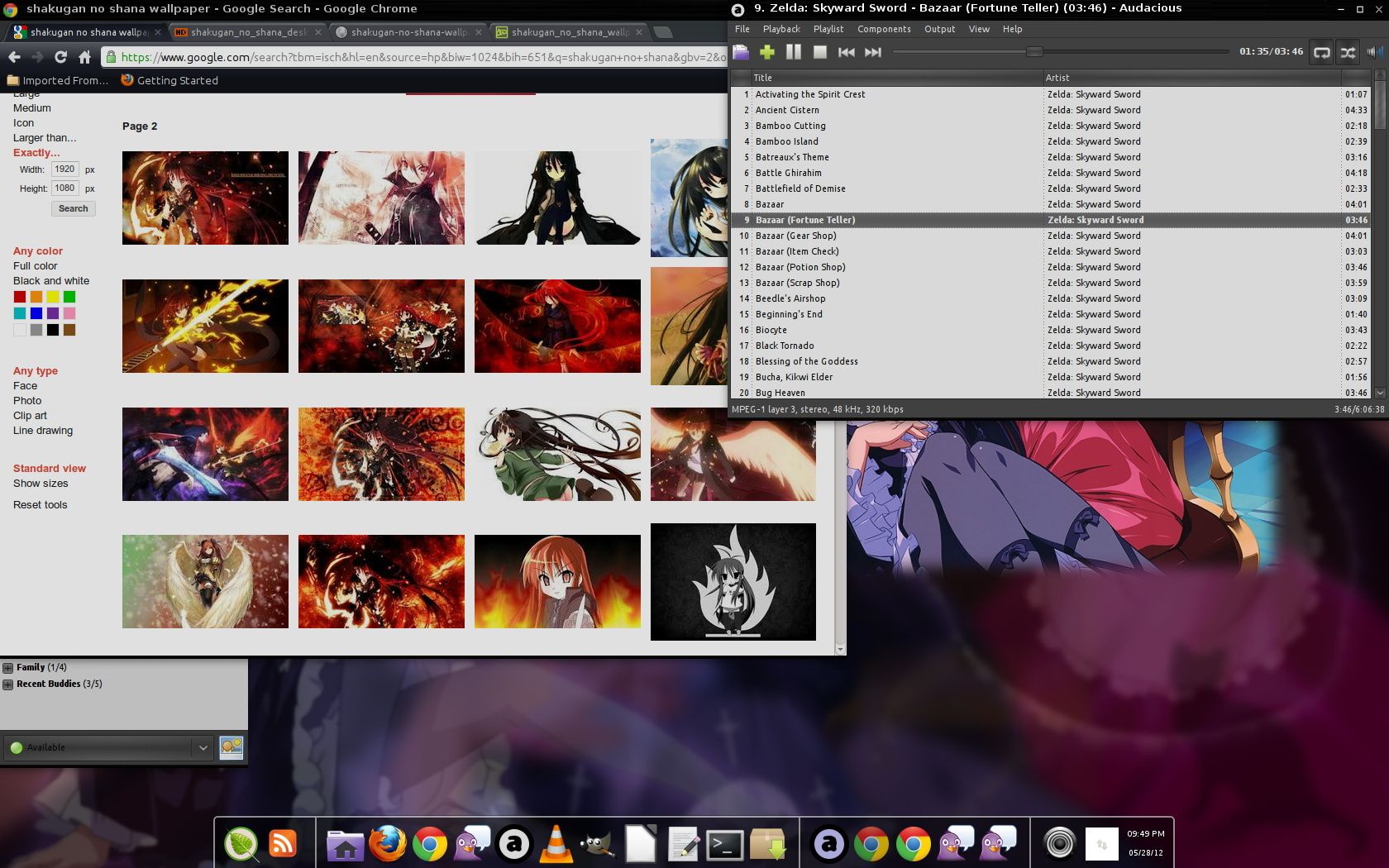
Task: Select track 'Bazaar (Gear Shop)' in playlist
Action: [x=1050, y=236]
